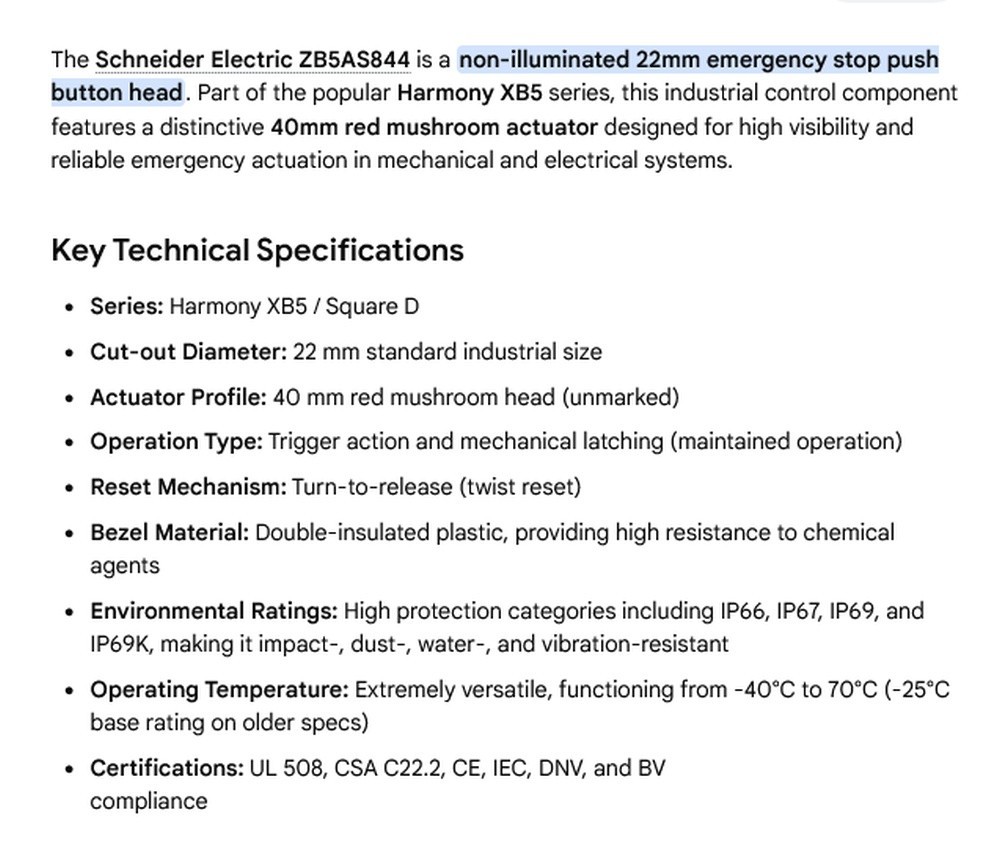This screenshot has height=843, width=1000.
Task: Click the Cut-out Diameter label
Action: [x=189, y=352]
